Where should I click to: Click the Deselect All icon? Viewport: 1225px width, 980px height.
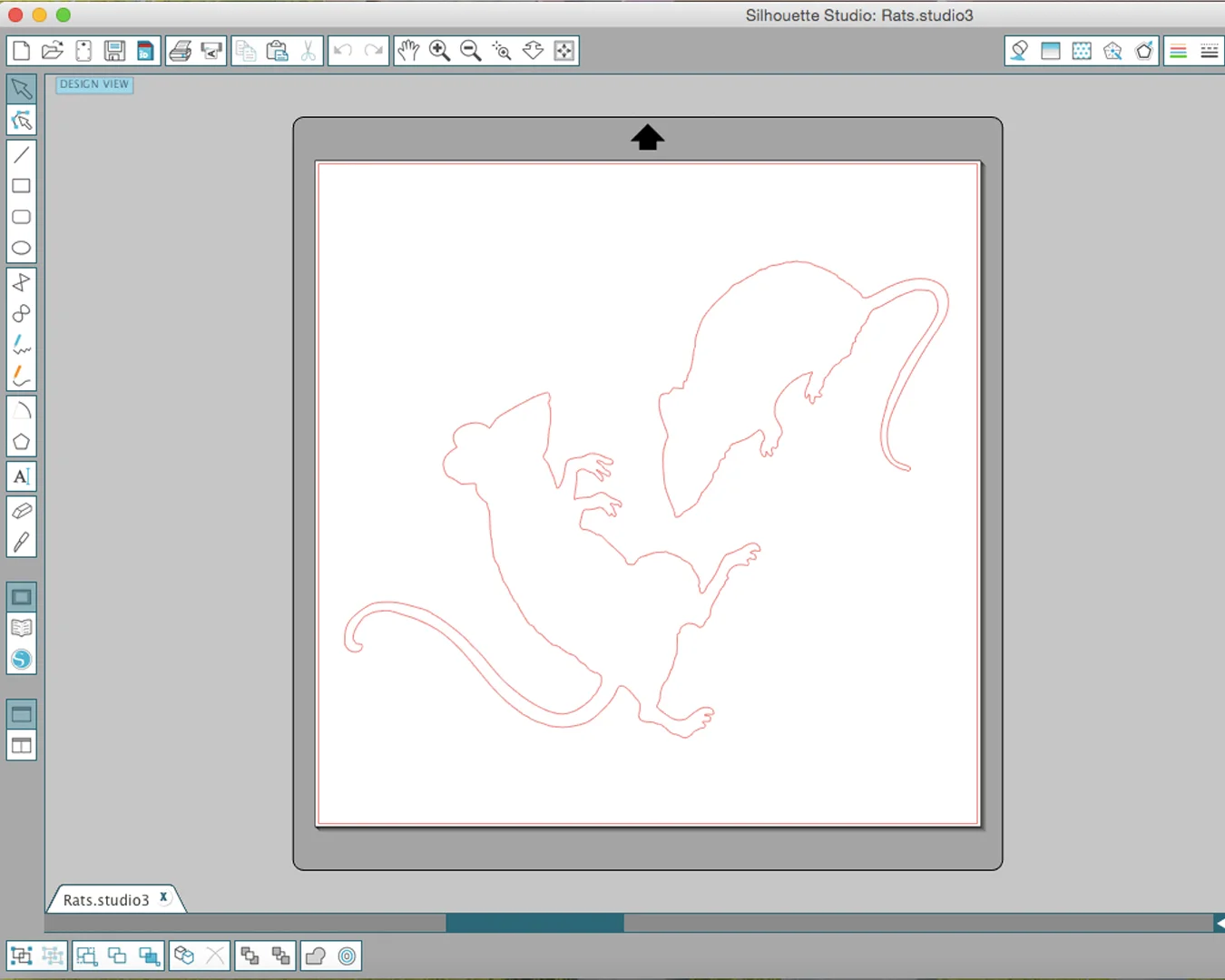(117, 955)
